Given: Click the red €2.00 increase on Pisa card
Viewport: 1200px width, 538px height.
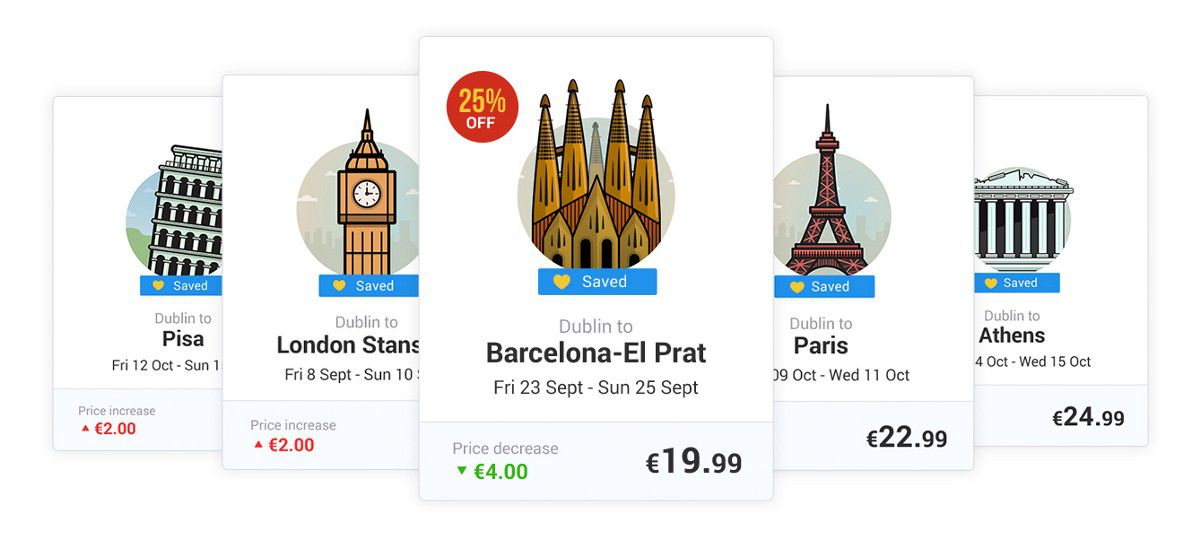Looking at the screenshot, I should click(x=115, y=429).
